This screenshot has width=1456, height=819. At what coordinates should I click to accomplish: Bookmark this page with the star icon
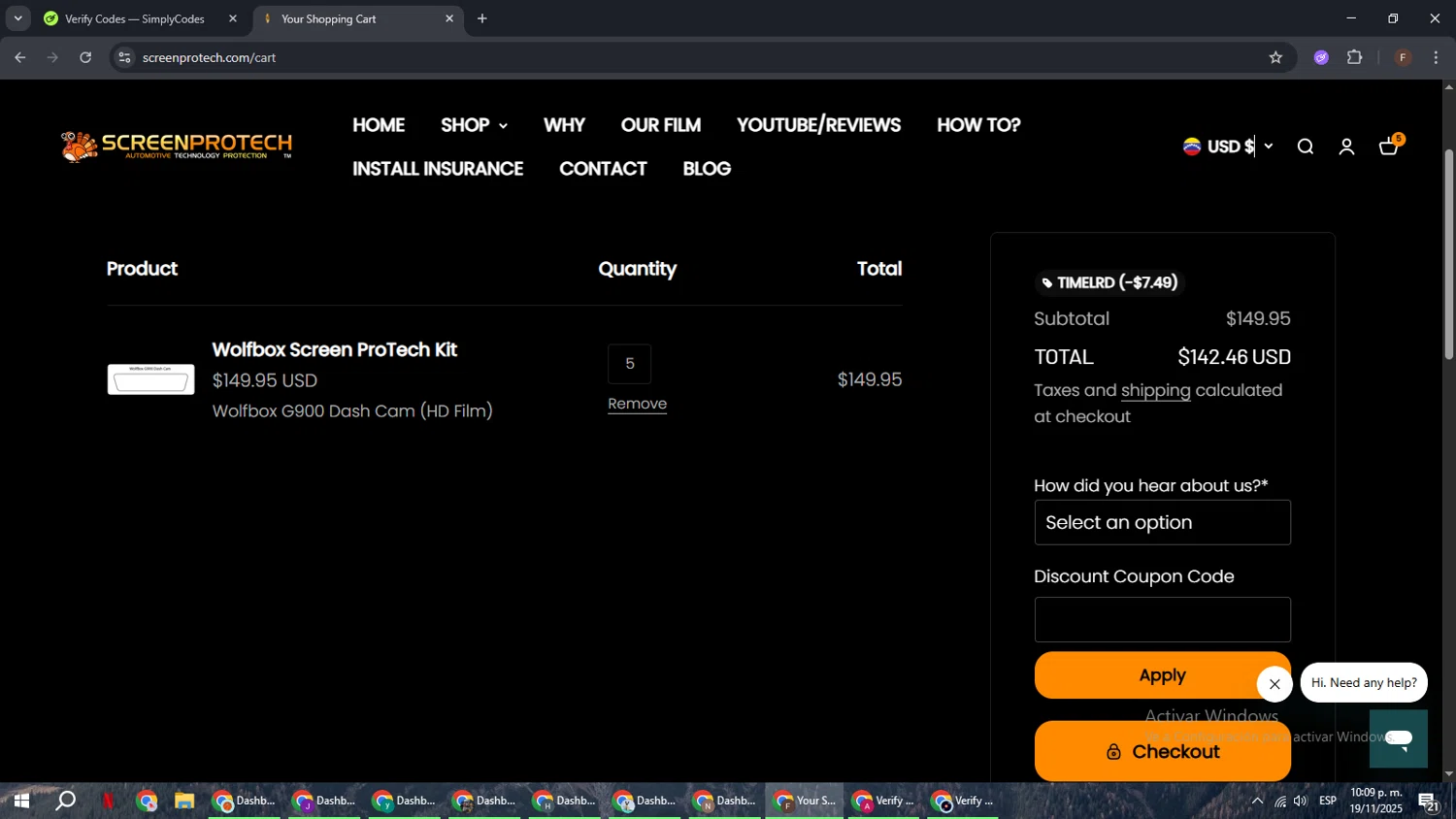point(1275,57)
